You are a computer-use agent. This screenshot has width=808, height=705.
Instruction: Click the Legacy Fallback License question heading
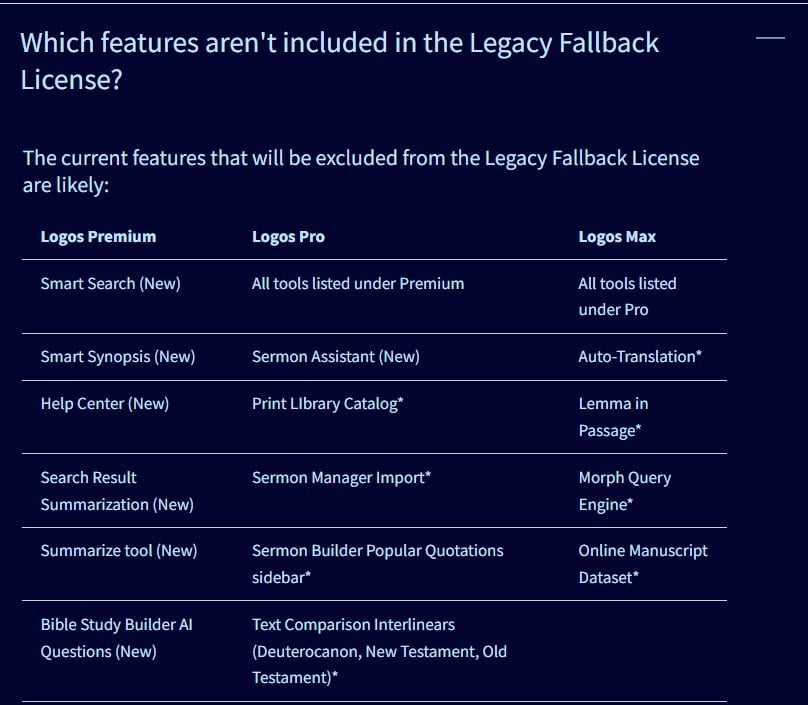tap(340, 60)
